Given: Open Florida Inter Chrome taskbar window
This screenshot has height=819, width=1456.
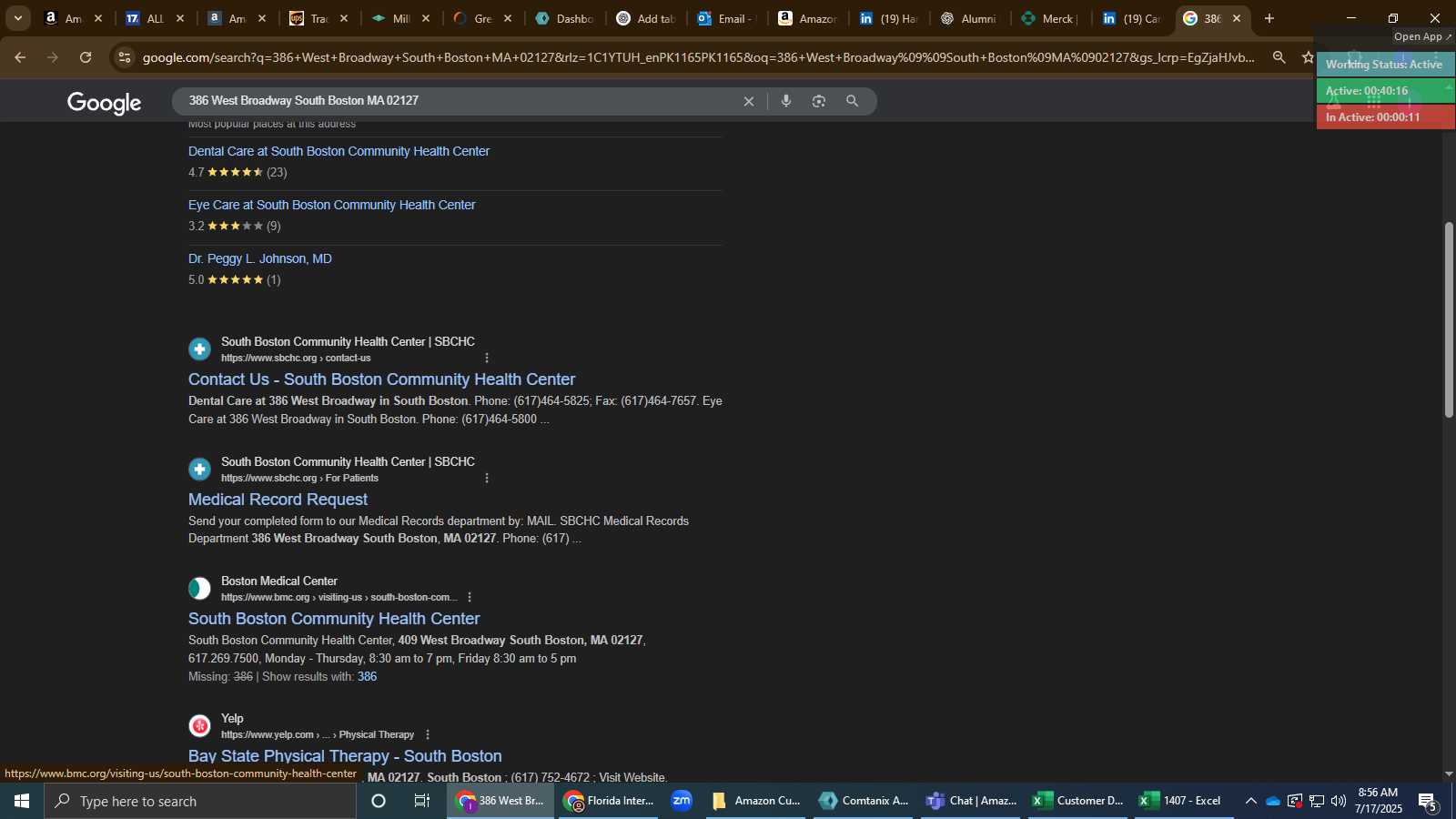Looking at the screenshot, I should pyautogui.click(x=608, y=801).
